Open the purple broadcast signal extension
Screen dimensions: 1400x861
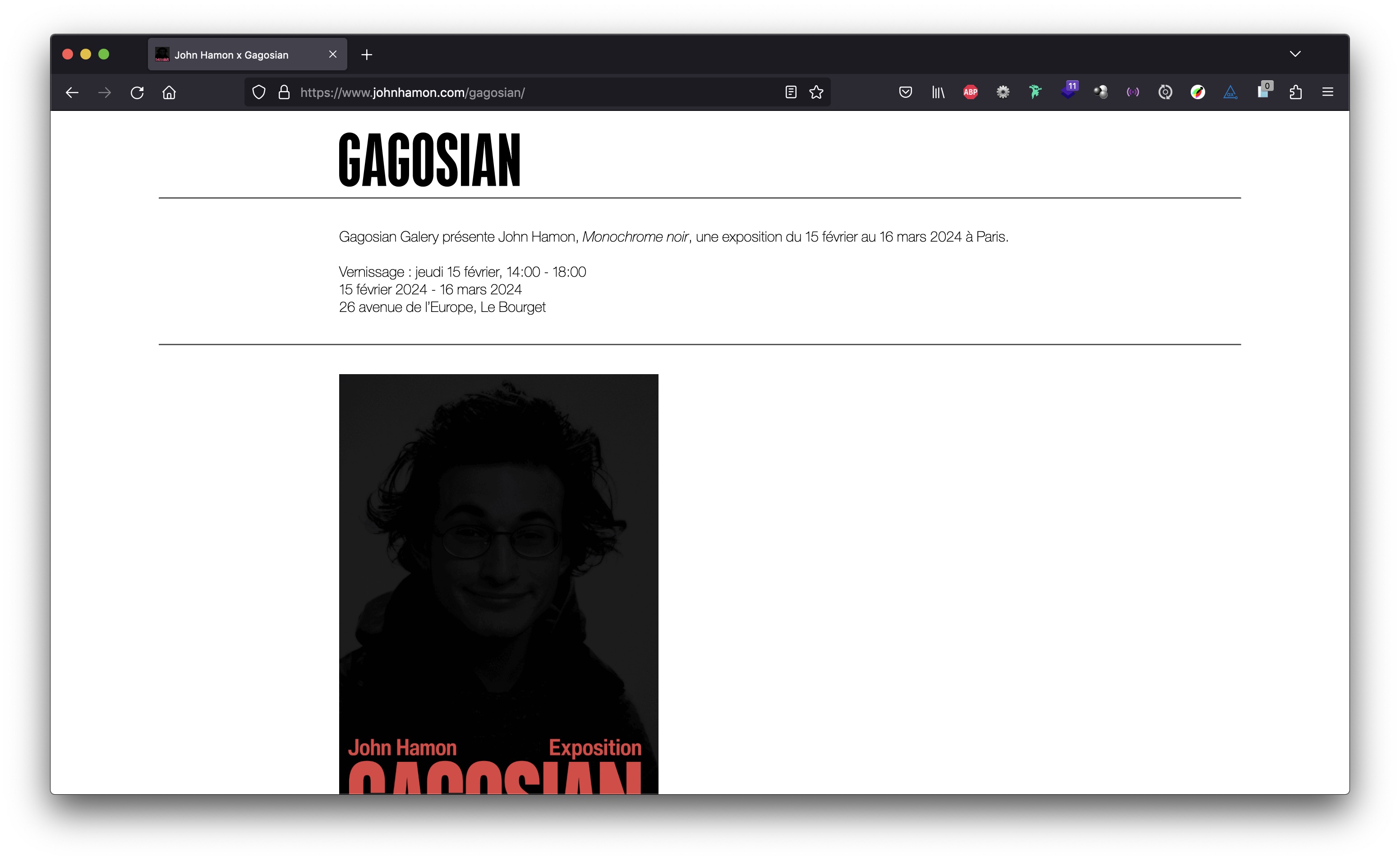pyautogui.click(x=1133, y=92)
